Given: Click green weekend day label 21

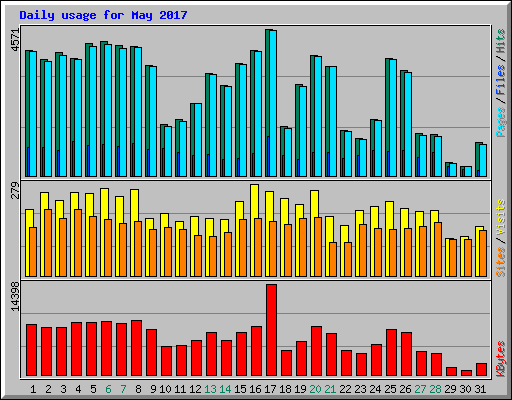Looking at the screenshot, I should (330, 389).
